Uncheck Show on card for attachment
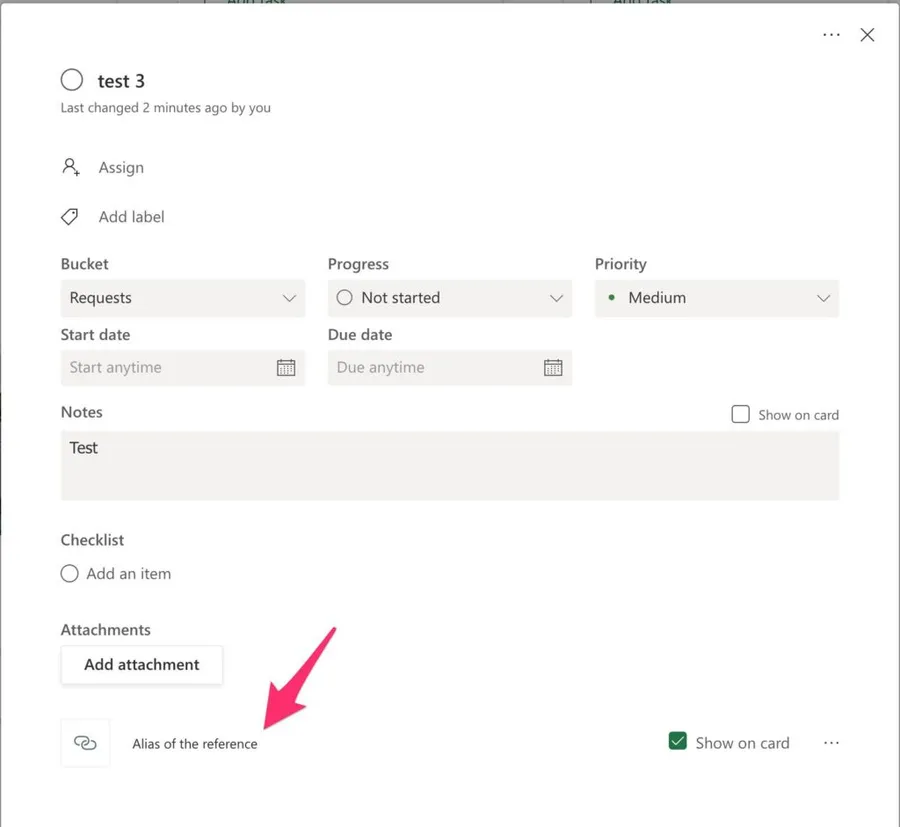The width and height of the screenshot is (900, 827). (x=678, y=742)
